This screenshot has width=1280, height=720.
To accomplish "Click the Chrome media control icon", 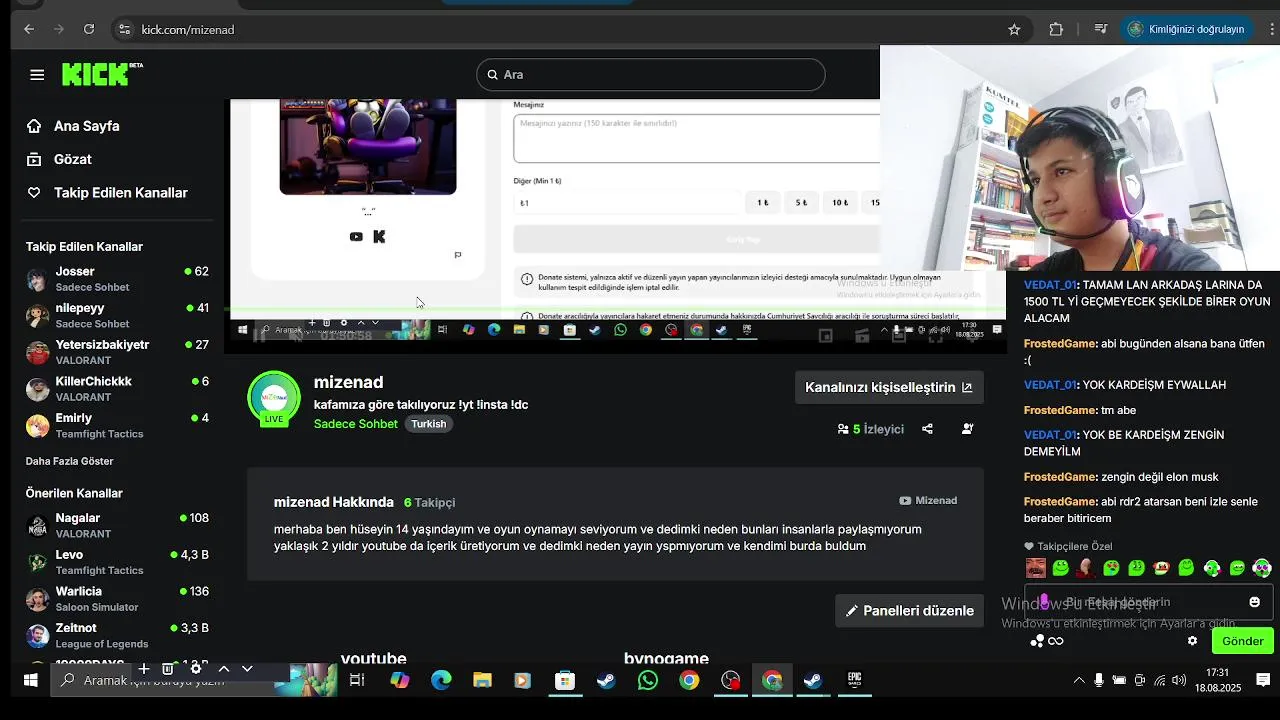I will coord(1100,30).
